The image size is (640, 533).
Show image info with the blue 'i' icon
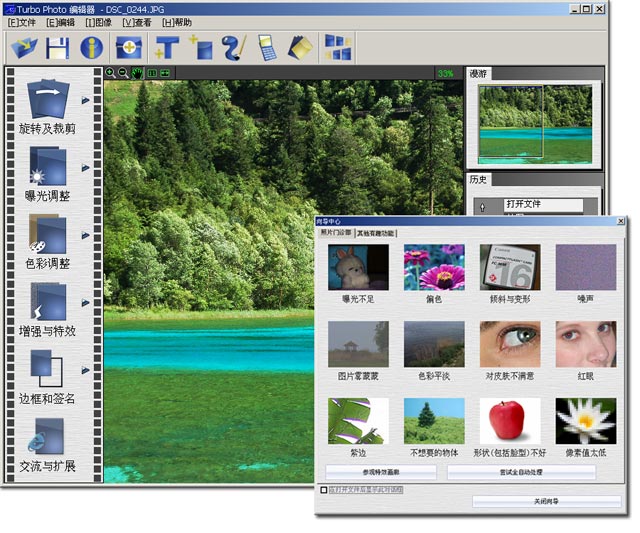point(91,48)
